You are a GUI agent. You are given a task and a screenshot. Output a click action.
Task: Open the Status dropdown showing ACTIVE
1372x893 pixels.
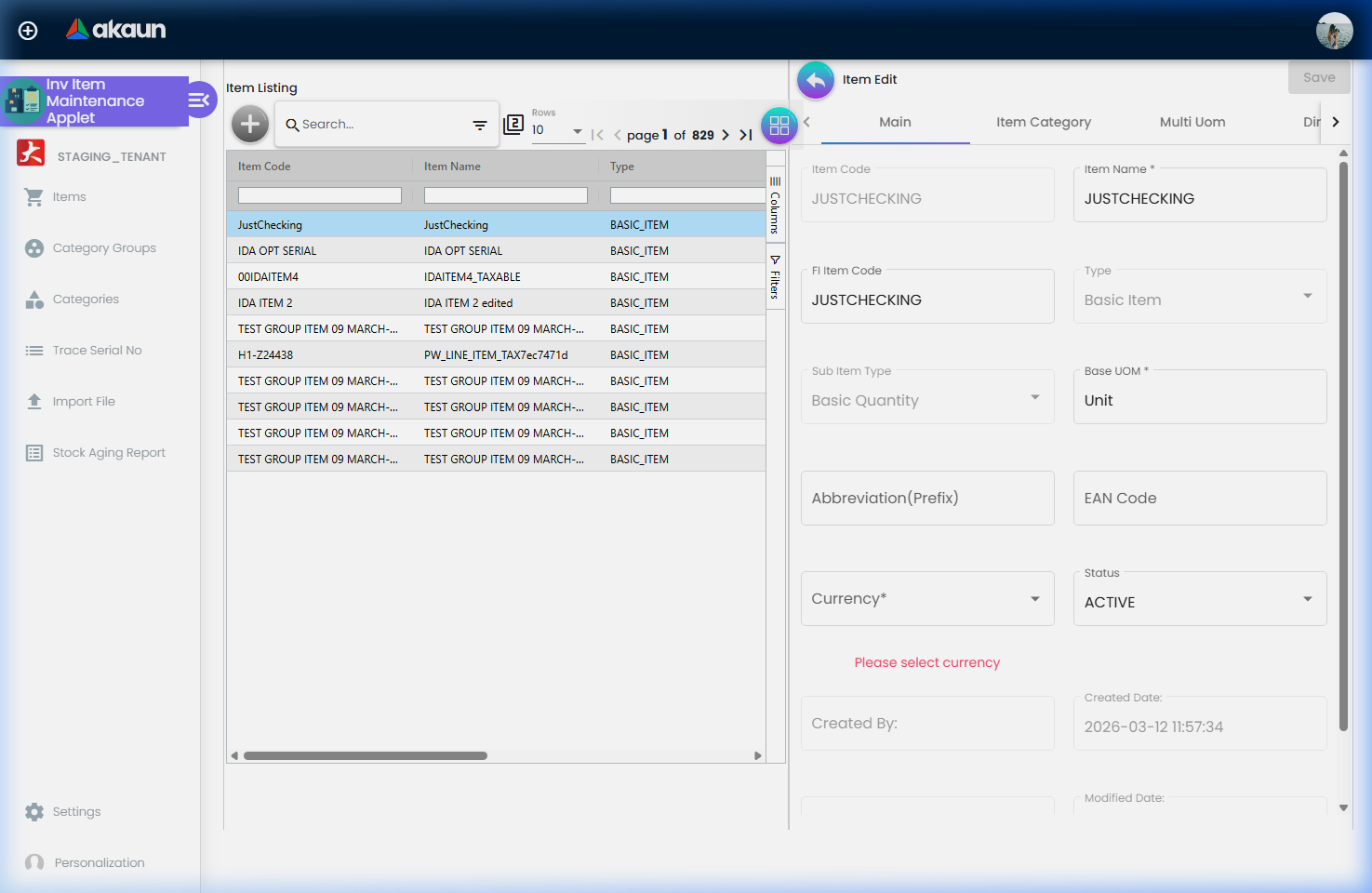1199,602
